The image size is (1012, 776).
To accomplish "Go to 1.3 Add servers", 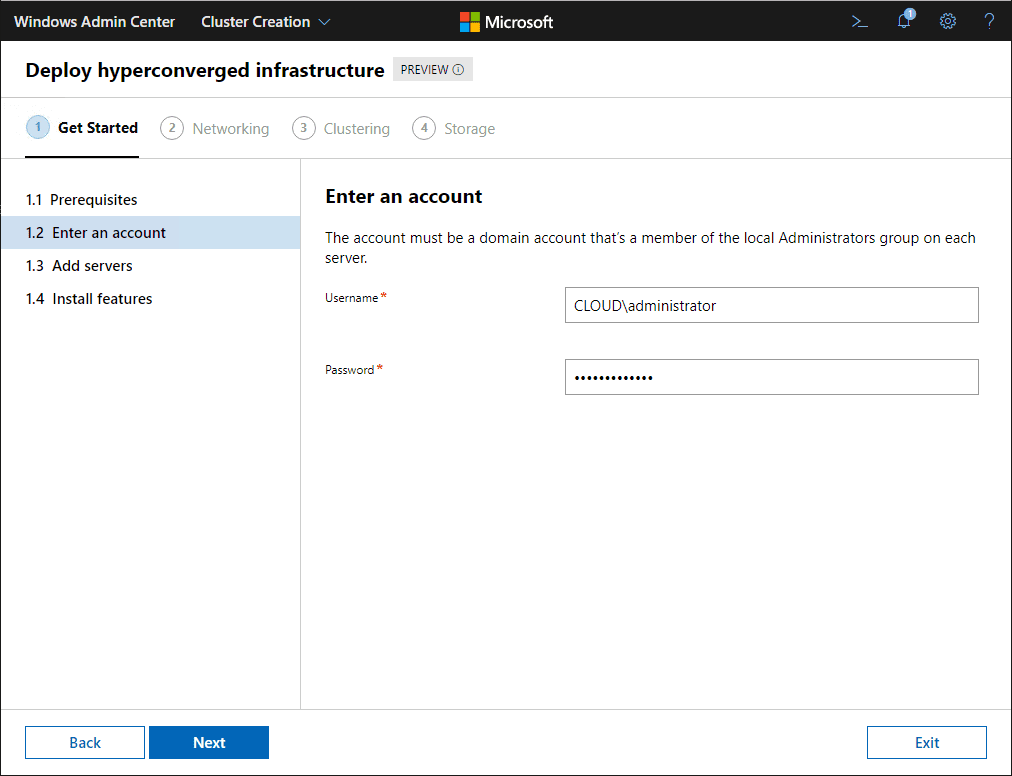I will [92, 266].
